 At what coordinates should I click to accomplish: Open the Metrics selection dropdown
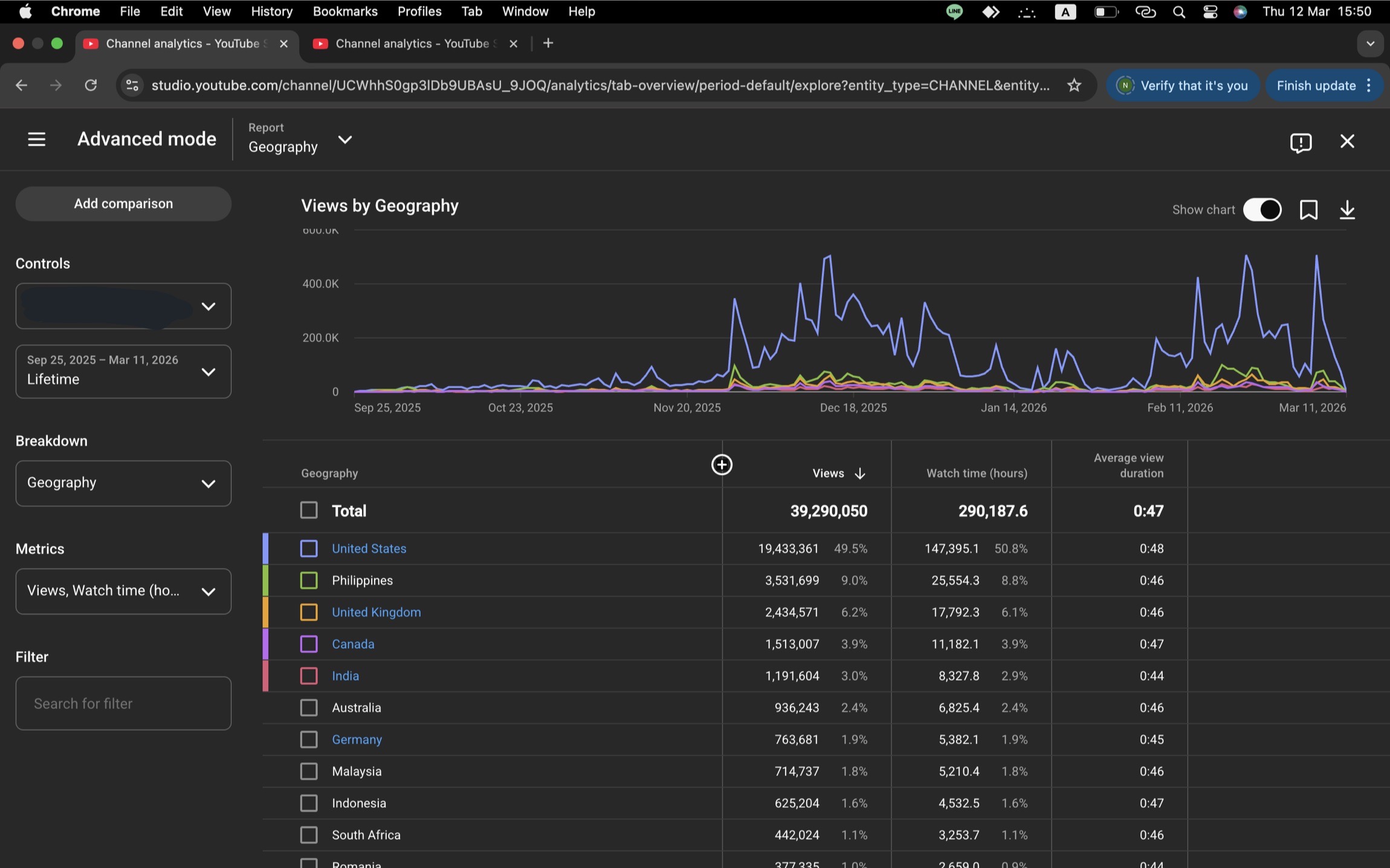(123, 591)
